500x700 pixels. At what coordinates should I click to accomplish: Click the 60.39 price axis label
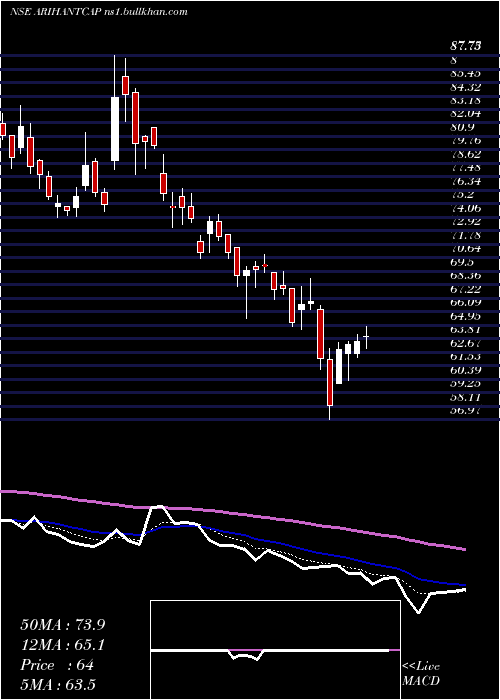click(465, 370)
